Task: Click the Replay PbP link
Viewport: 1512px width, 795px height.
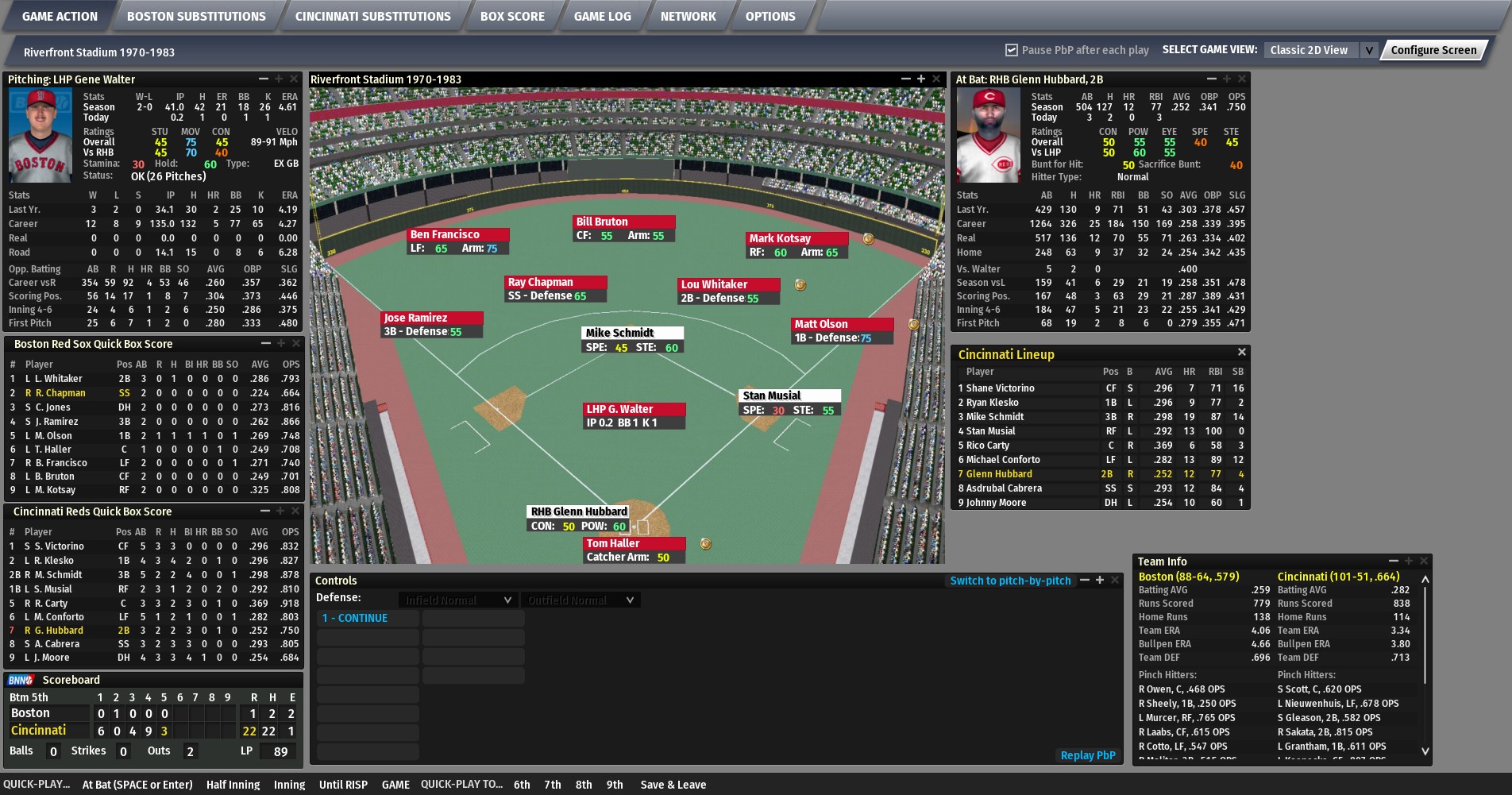Action: [x=1088, y=755]
